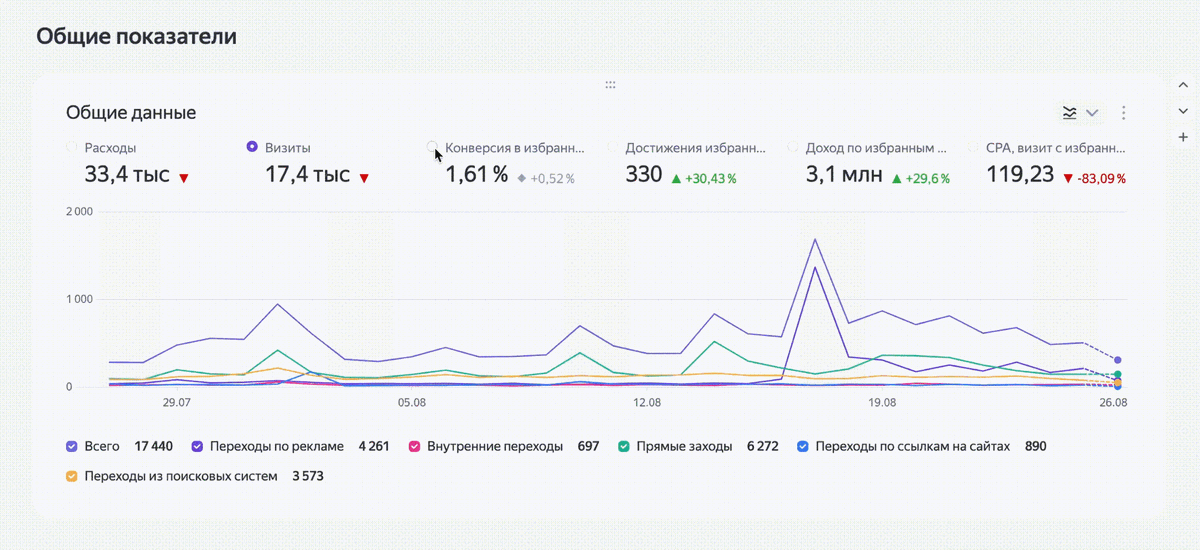Select the Доход по избранным radio button
1200x550 pixels.
(x=793, y=147)
